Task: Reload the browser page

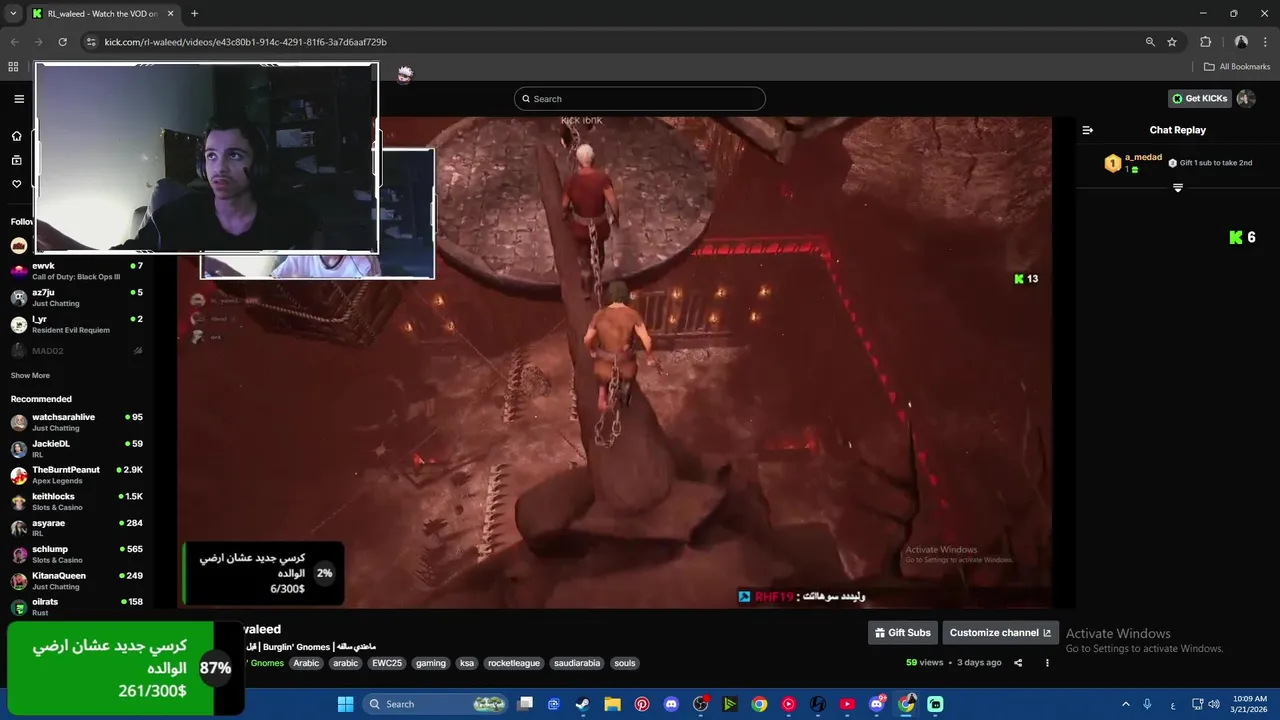Action: [62, 42]
